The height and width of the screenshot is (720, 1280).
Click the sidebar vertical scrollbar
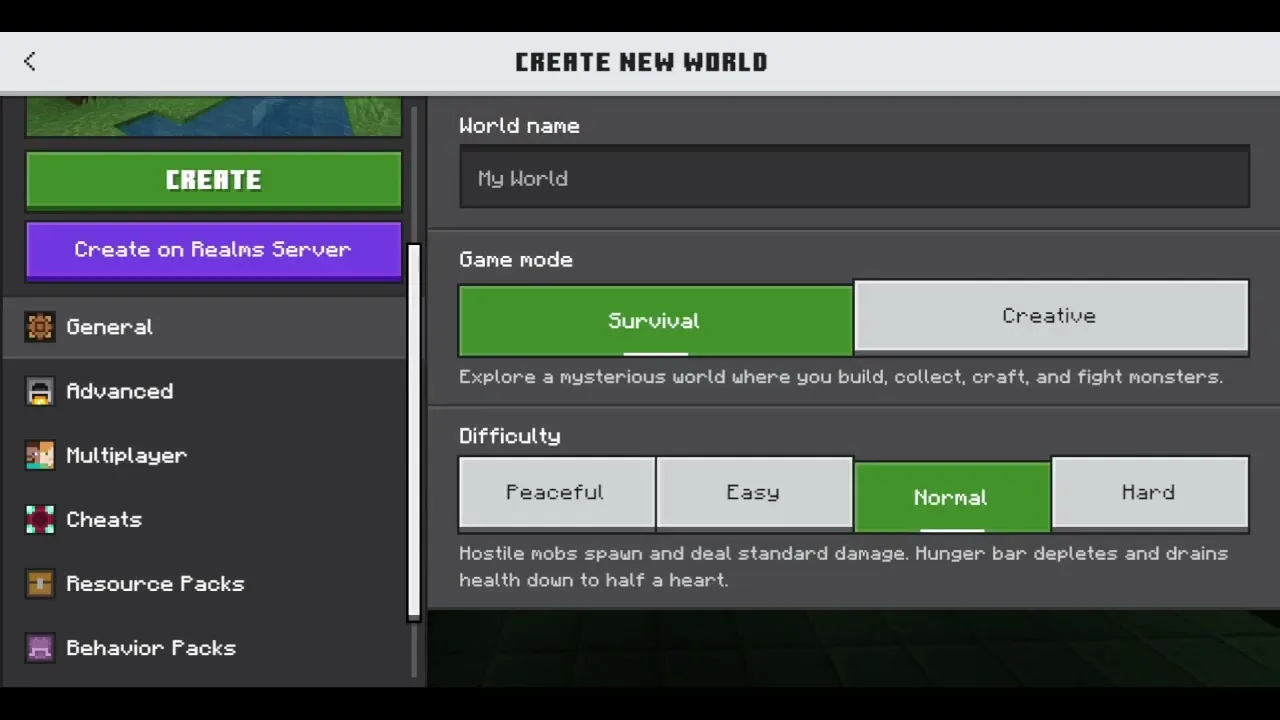coord(414,430)
